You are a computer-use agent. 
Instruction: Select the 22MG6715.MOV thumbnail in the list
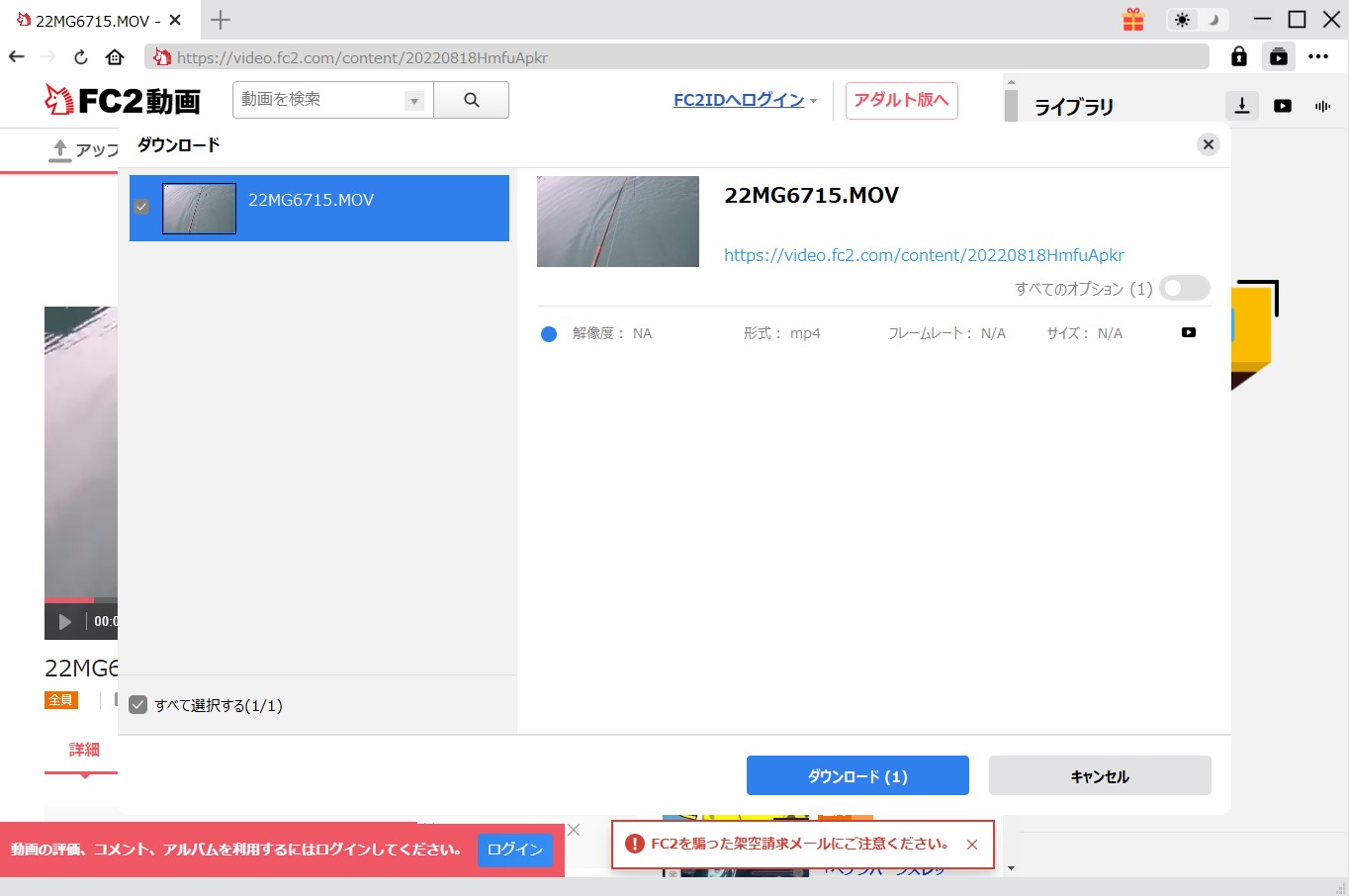[x=199, y=208]
